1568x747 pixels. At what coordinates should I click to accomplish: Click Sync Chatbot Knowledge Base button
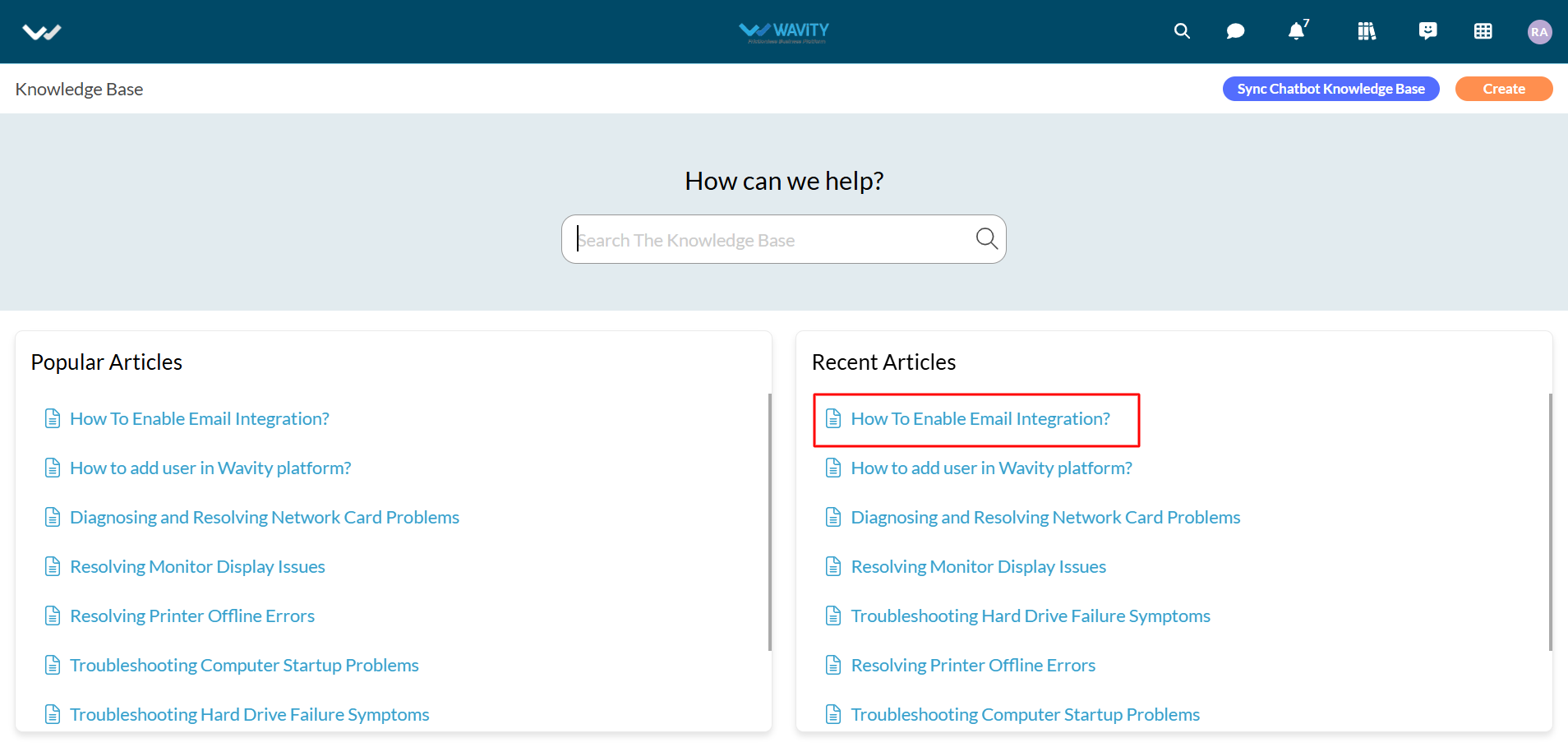1330,89
